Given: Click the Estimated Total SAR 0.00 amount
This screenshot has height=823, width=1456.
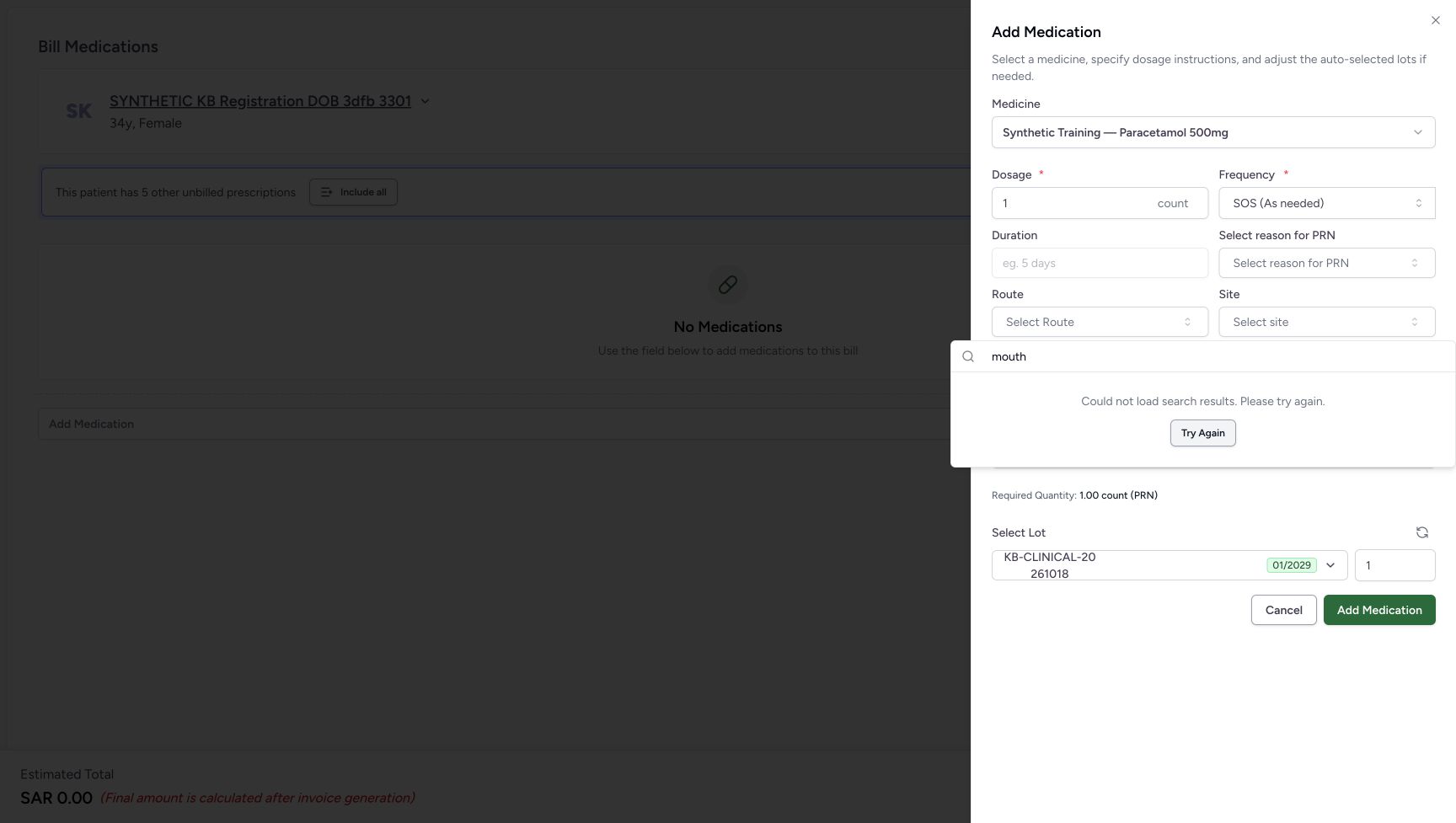Looking at the screenshot, I should [x=56, y=798].
